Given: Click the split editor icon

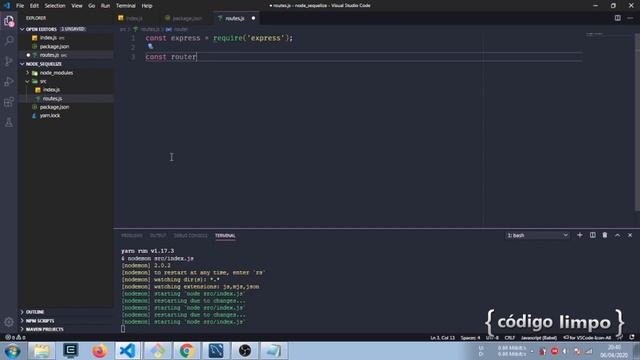Looking at the screenshot, I should click(x=618, y=18).
